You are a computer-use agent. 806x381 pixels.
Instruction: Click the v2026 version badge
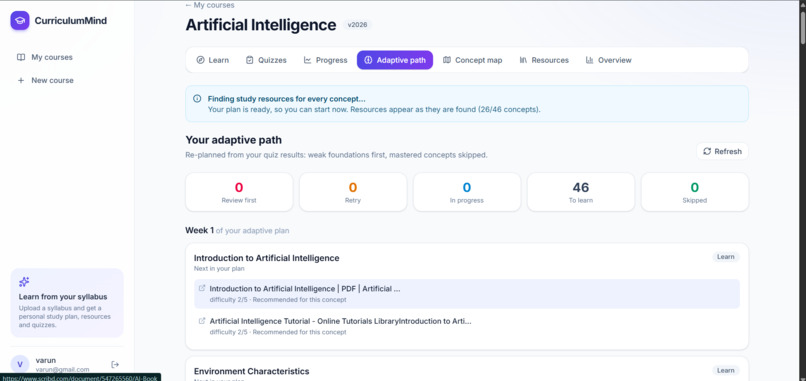(357, 24)
